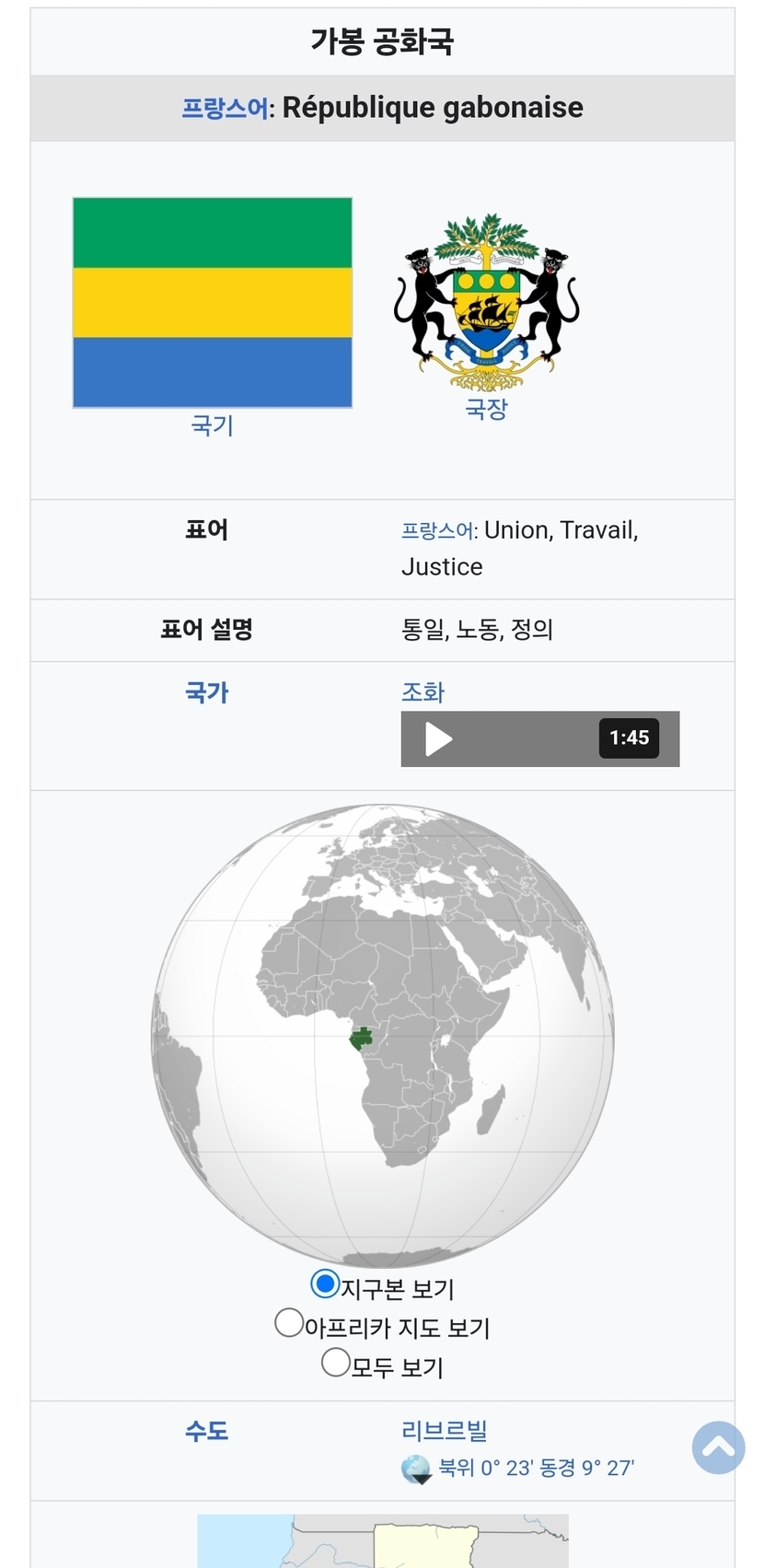Viewport: 764px width, 1568px height.
Task: Select the 아프리카 지도 보기 radio option
Action: tap(289, 1323)
